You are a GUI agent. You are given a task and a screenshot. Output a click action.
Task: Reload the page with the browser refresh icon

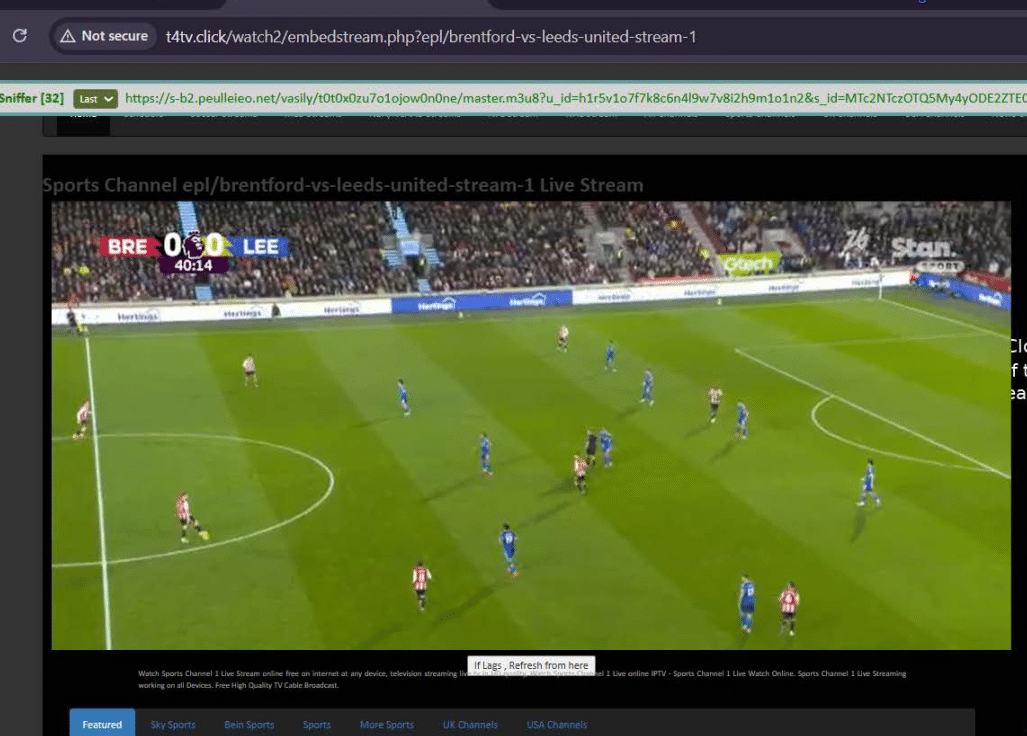[x=19, y=36]
